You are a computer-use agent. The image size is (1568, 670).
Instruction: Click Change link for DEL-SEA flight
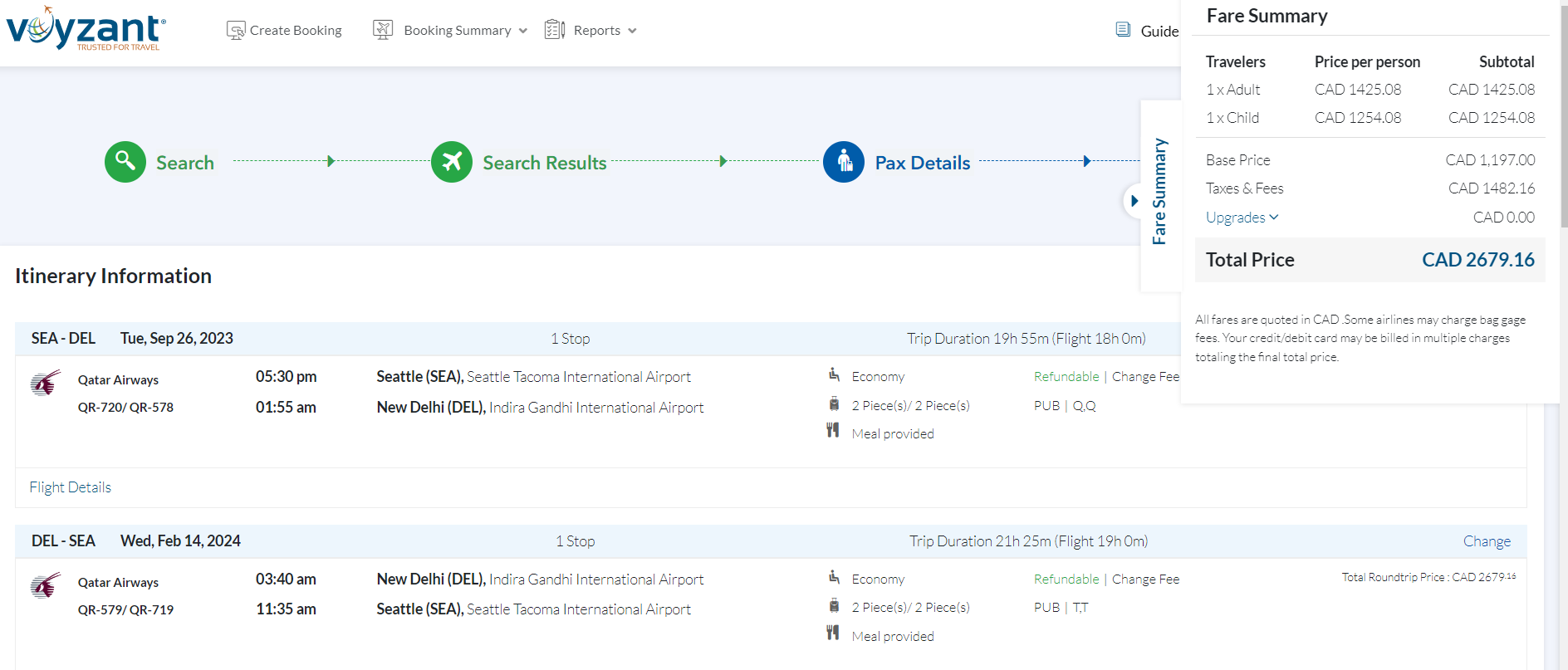tap(1487, 541)
